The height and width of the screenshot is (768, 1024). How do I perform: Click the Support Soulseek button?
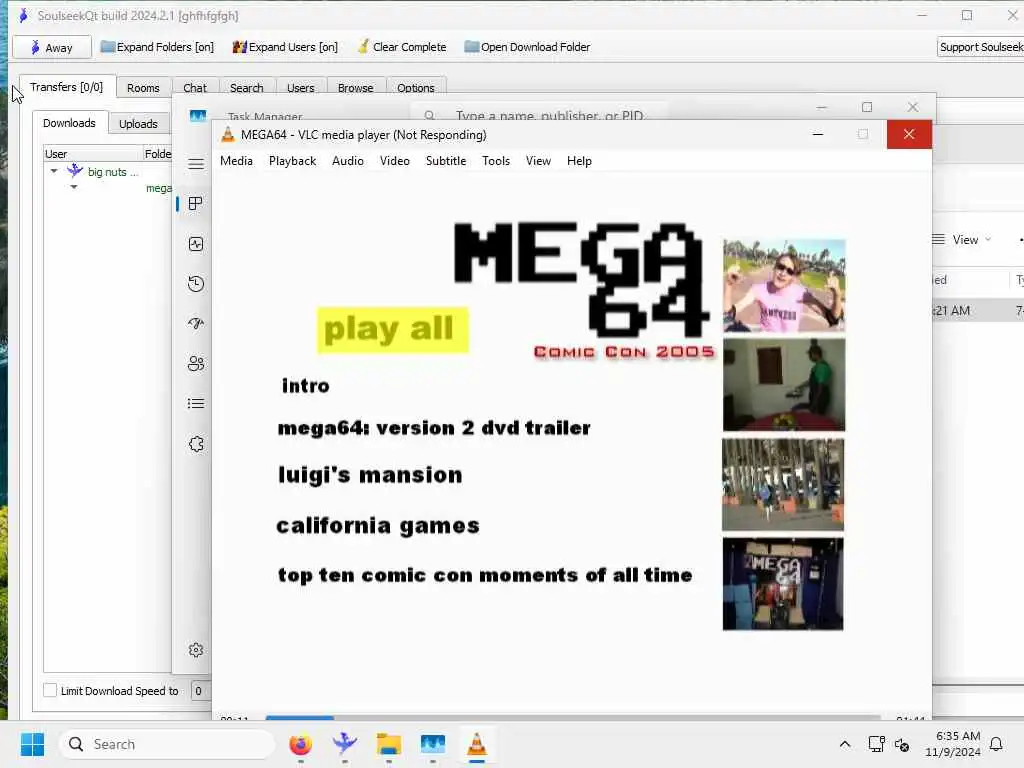tap(980, 47)
